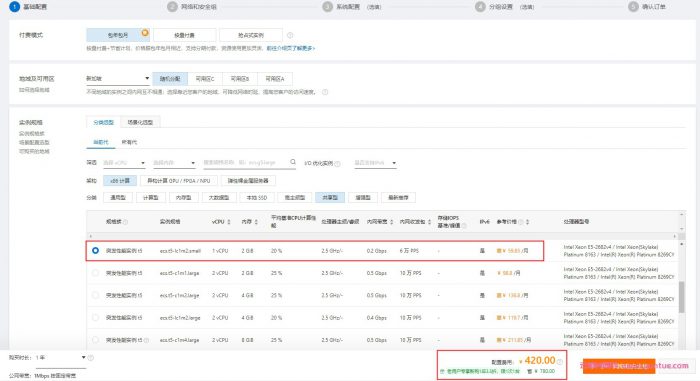
Task: Click 0.2 Gbps cell in first row
Action: click(376, 251)
